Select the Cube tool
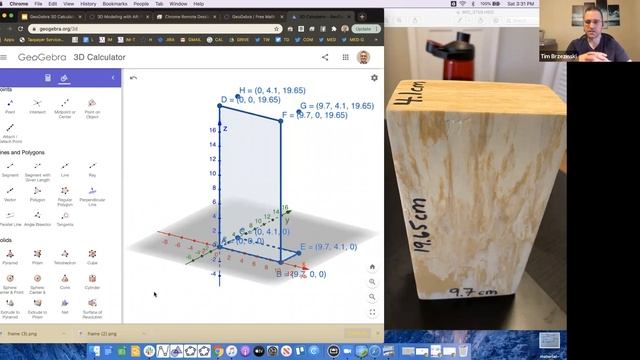This screenshot has height=360, width=640. point(92,257)
